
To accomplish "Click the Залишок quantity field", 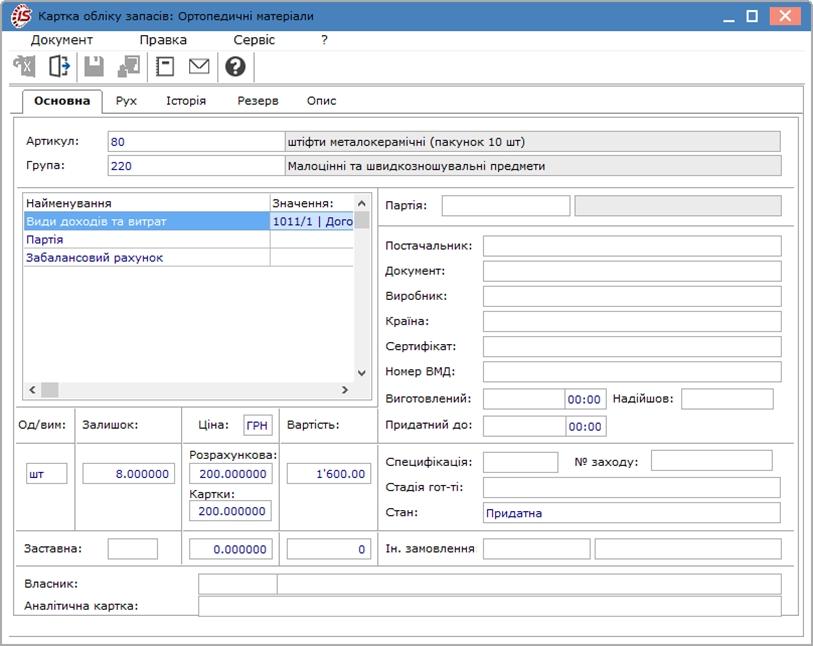I will (x=129, y=474).
